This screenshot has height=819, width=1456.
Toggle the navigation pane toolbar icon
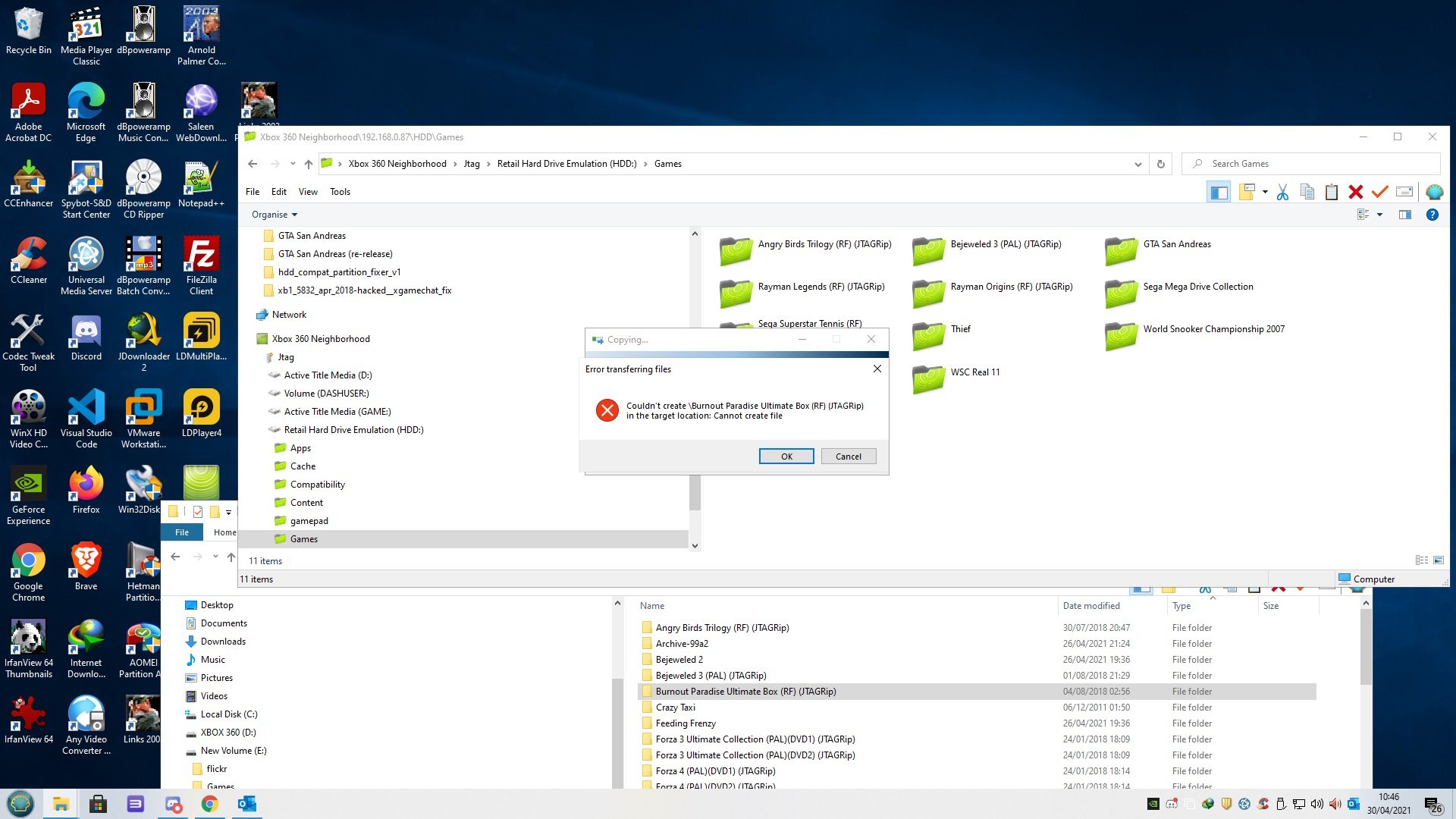pos(1219,193)
